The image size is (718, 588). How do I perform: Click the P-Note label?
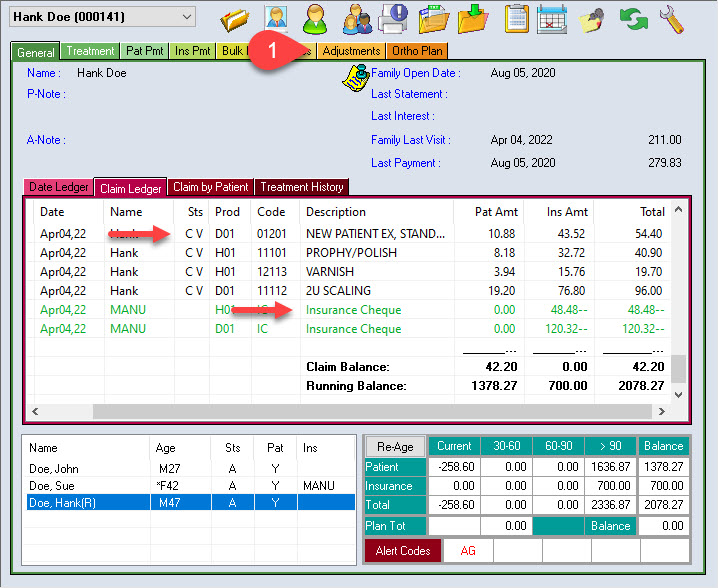coord(46,94)
